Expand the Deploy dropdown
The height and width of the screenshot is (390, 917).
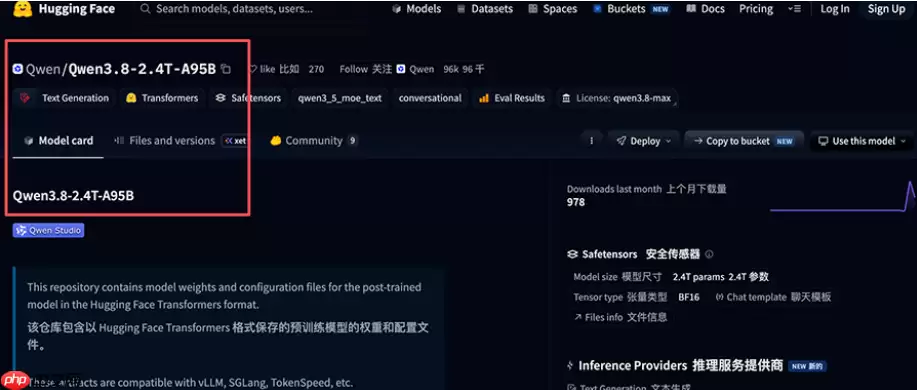(x=644, y=141)
